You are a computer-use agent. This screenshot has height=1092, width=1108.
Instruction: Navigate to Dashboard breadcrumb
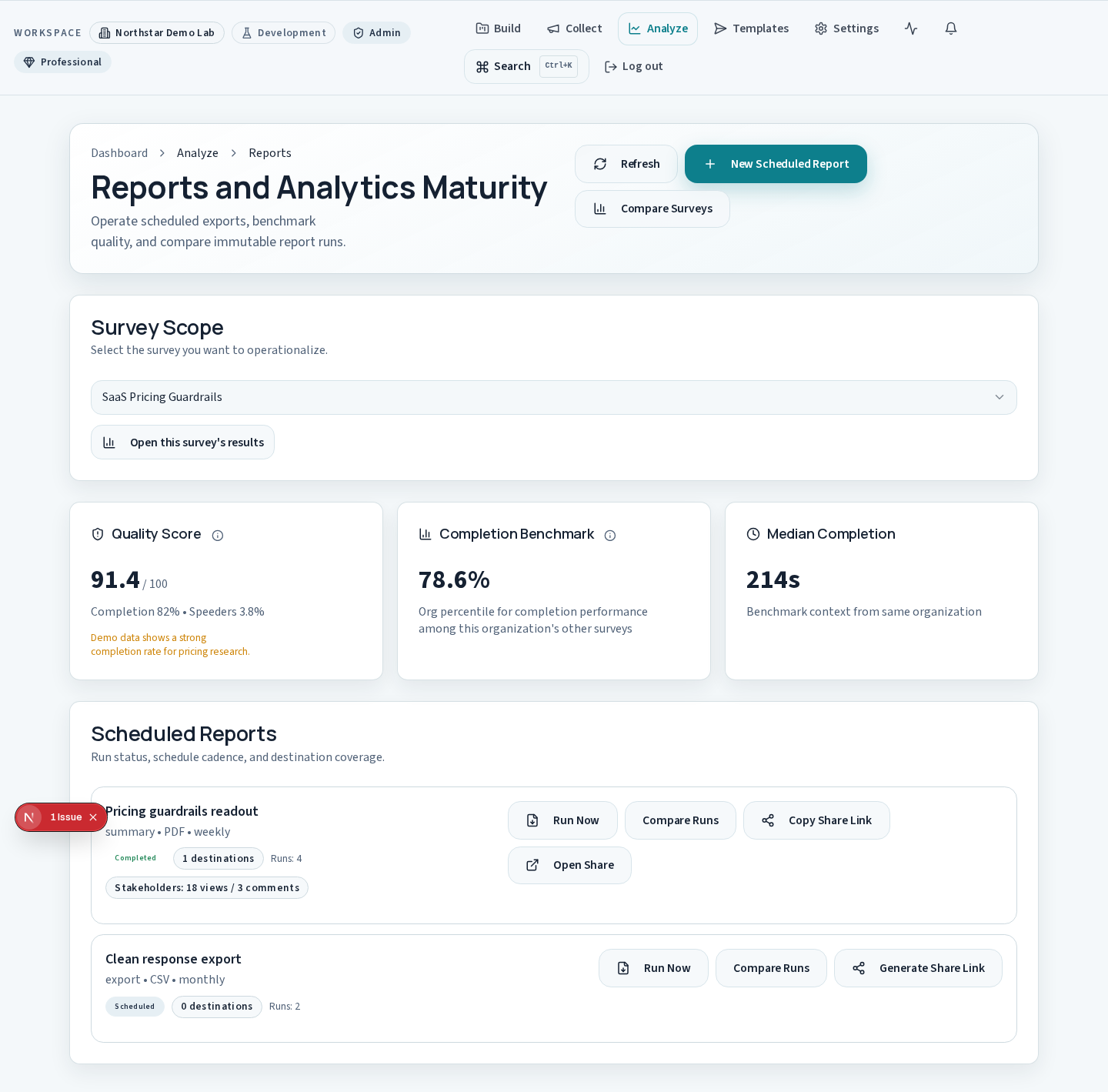point(119,153)
